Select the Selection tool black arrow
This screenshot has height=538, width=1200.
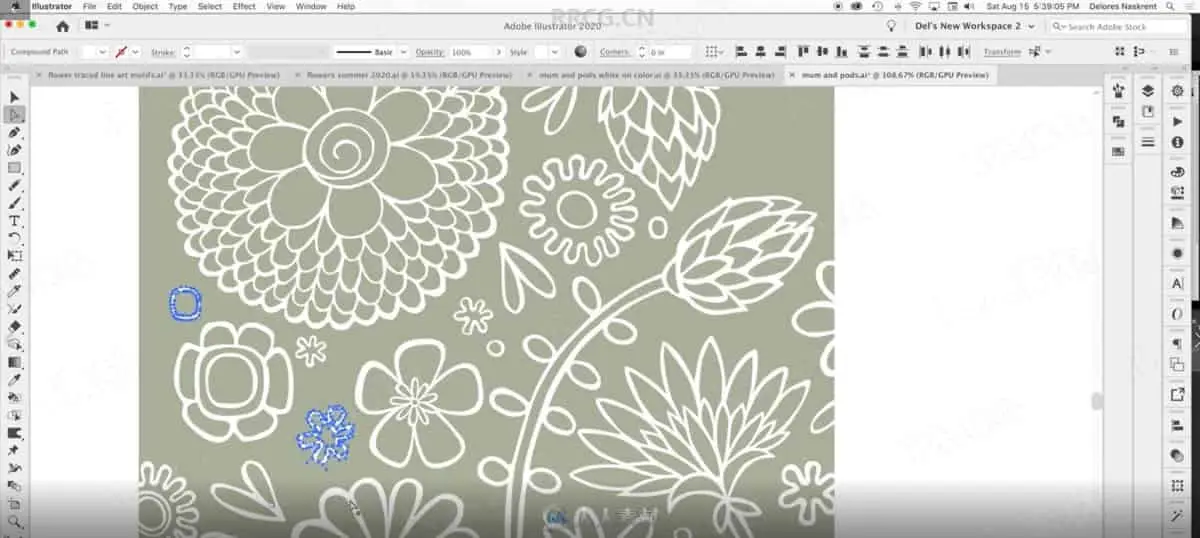(x=15, y=97)
